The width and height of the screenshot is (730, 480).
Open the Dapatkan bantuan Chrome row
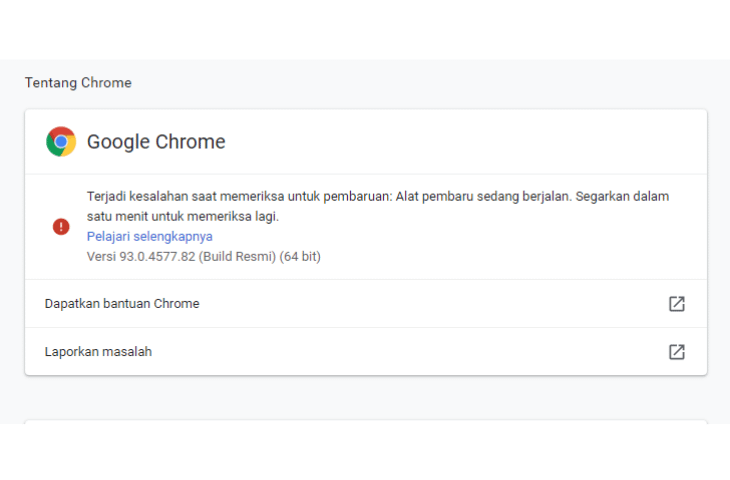coord(366,304)
